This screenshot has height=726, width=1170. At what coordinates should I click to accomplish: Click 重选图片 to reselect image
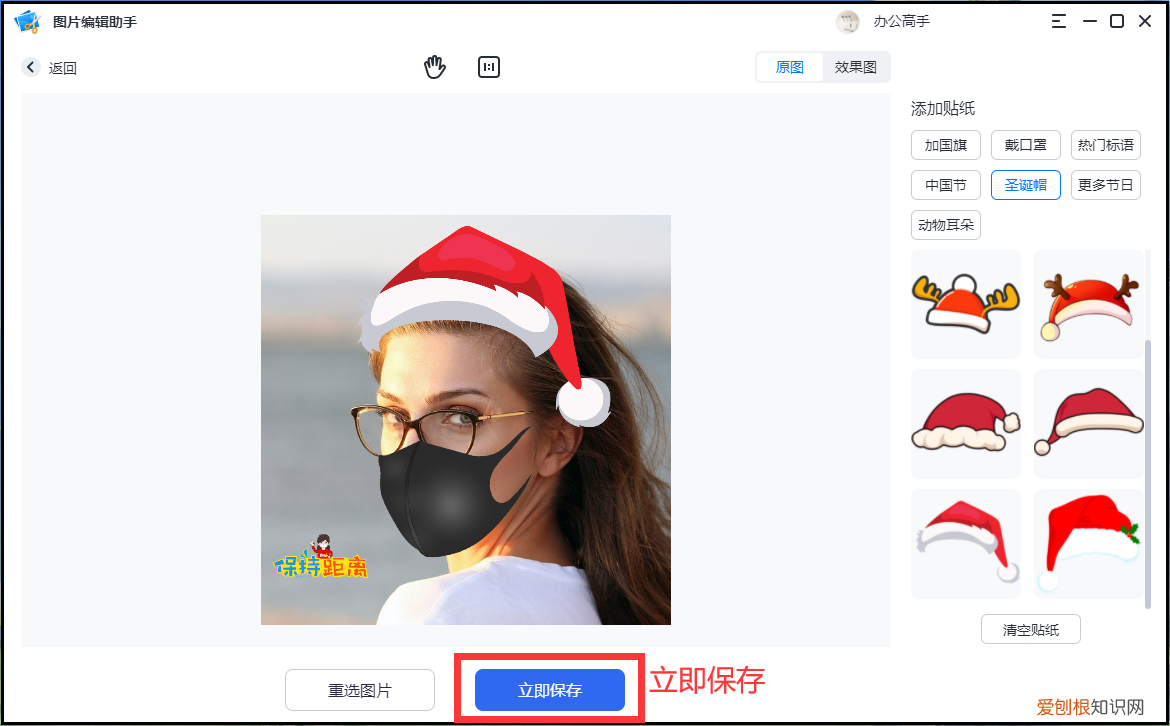[x=359, y=689]
